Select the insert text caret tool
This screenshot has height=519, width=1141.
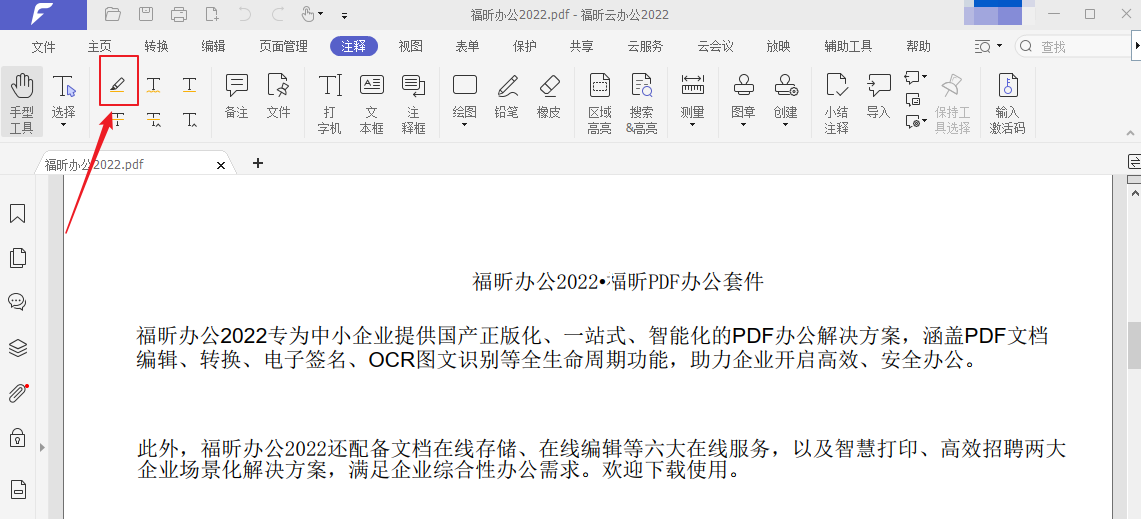tap(189, 119)
